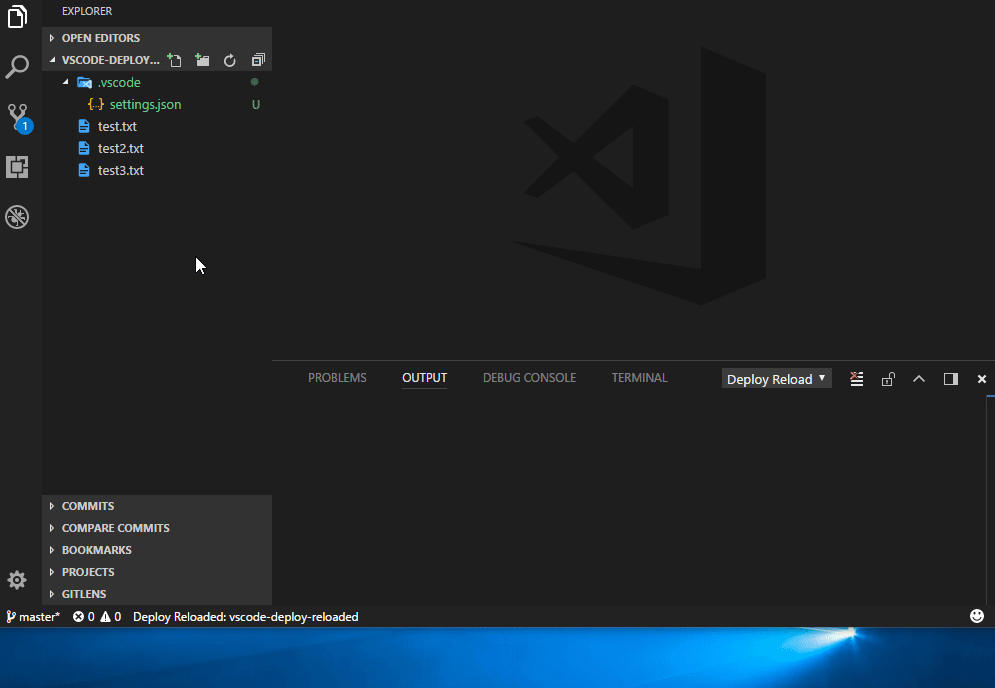The height and width of the screenshot is (688, 995).
Task: Open the settings.json file
Action: (x=157, y=104)
